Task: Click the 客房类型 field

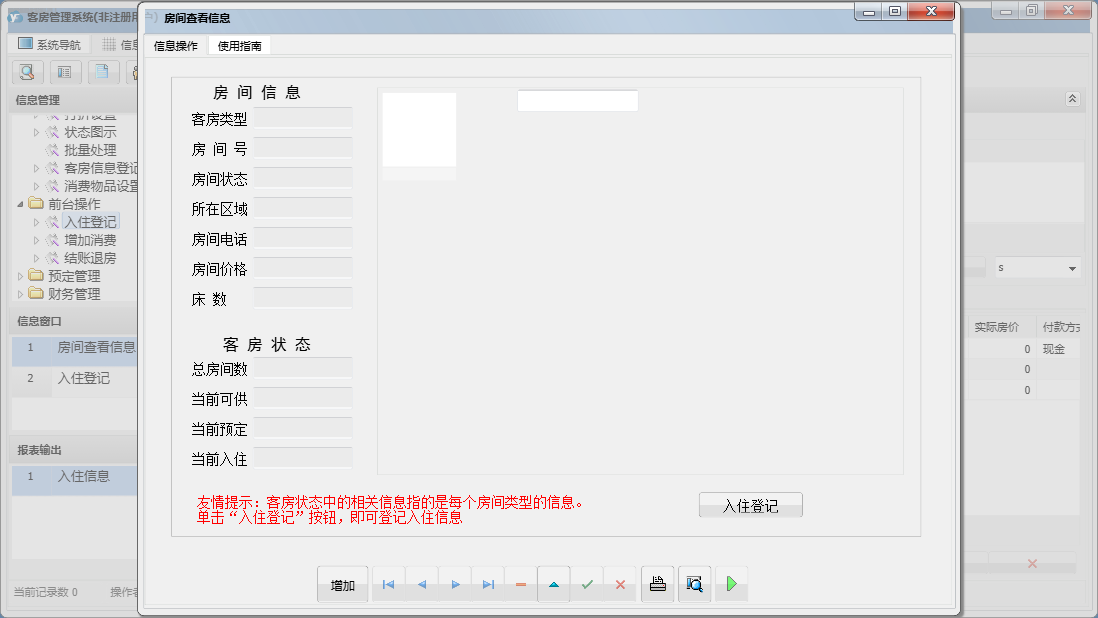Action: [303, 118]
